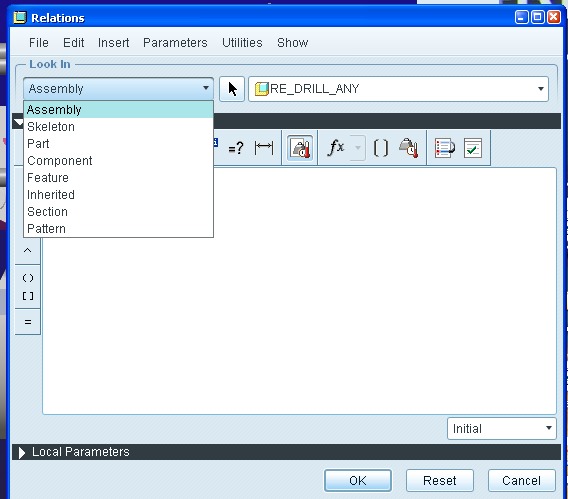
Task: Click the Reset button
Action: [x=440, y=481]
